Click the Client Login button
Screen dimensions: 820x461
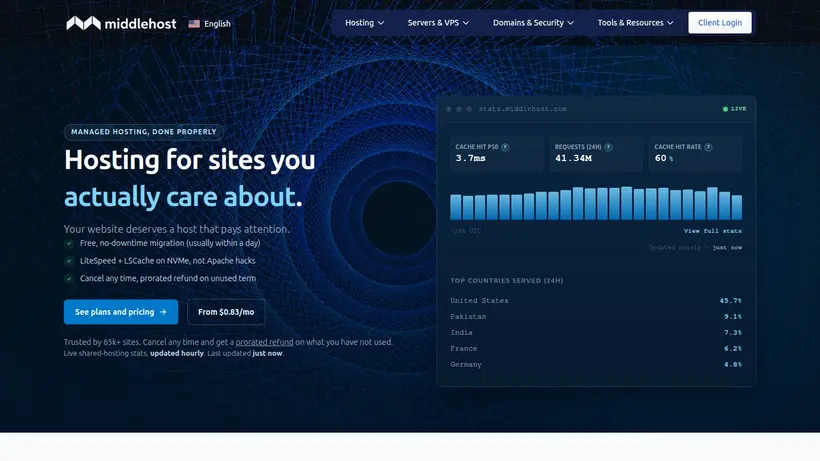[x=720, y=22]
